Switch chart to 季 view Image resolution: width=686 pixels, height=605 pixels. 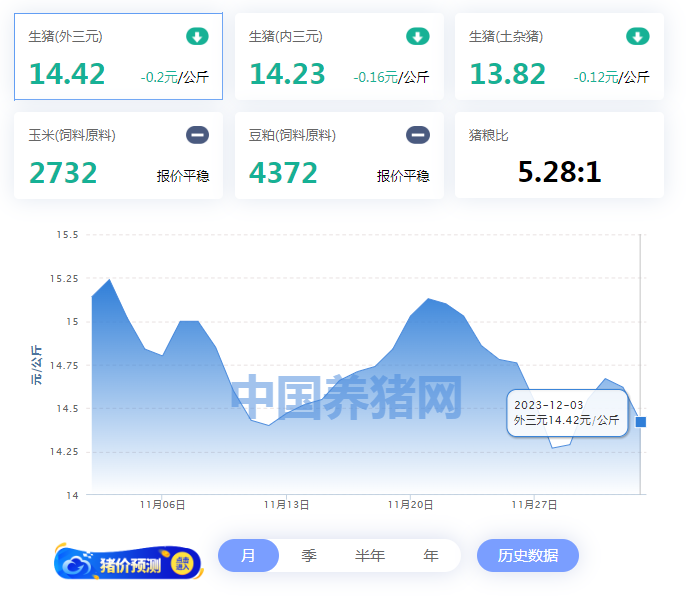pos(309,556)
